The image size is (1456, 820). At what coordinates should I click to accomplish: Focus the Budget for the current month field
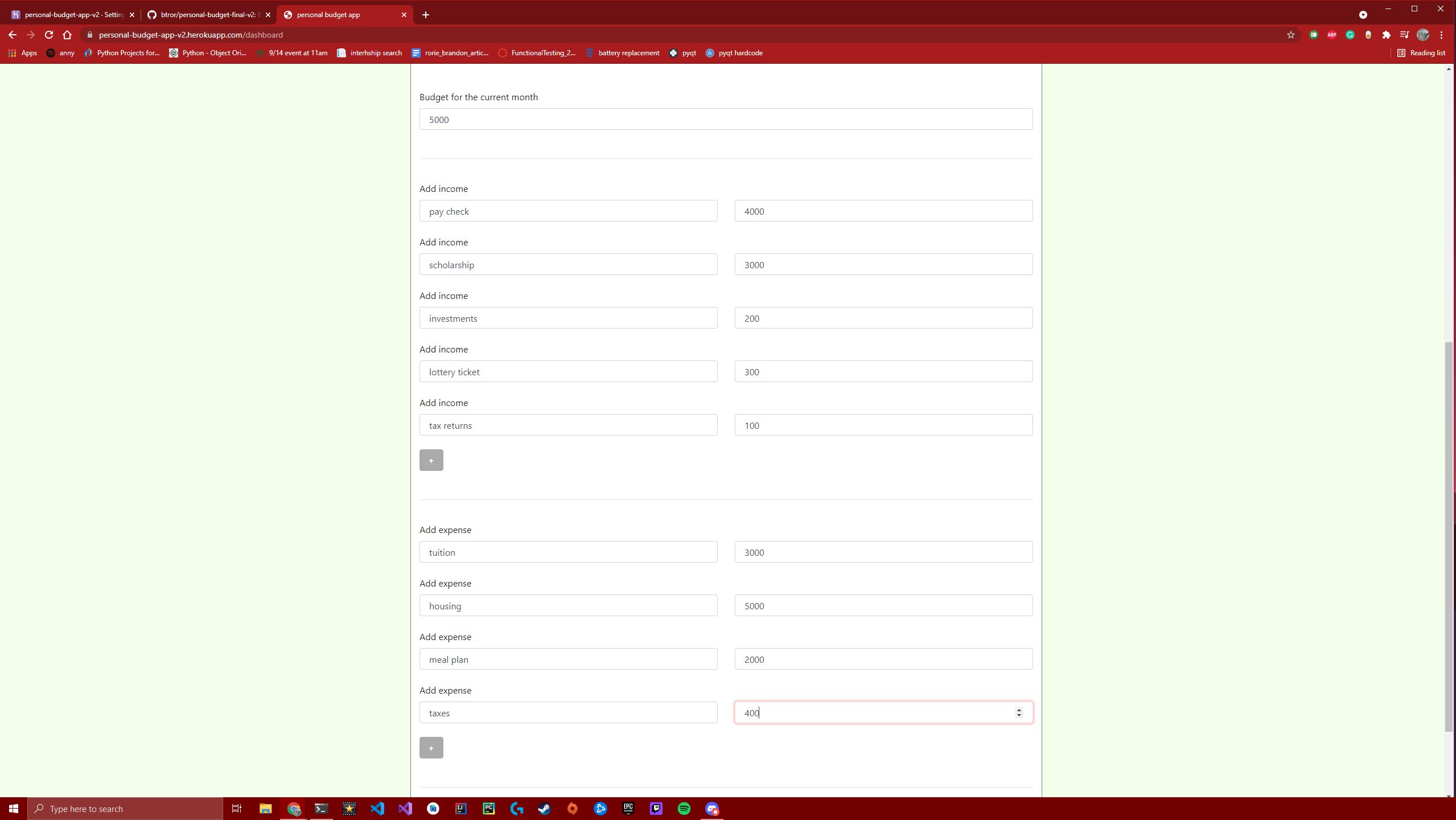click(726, 119)
